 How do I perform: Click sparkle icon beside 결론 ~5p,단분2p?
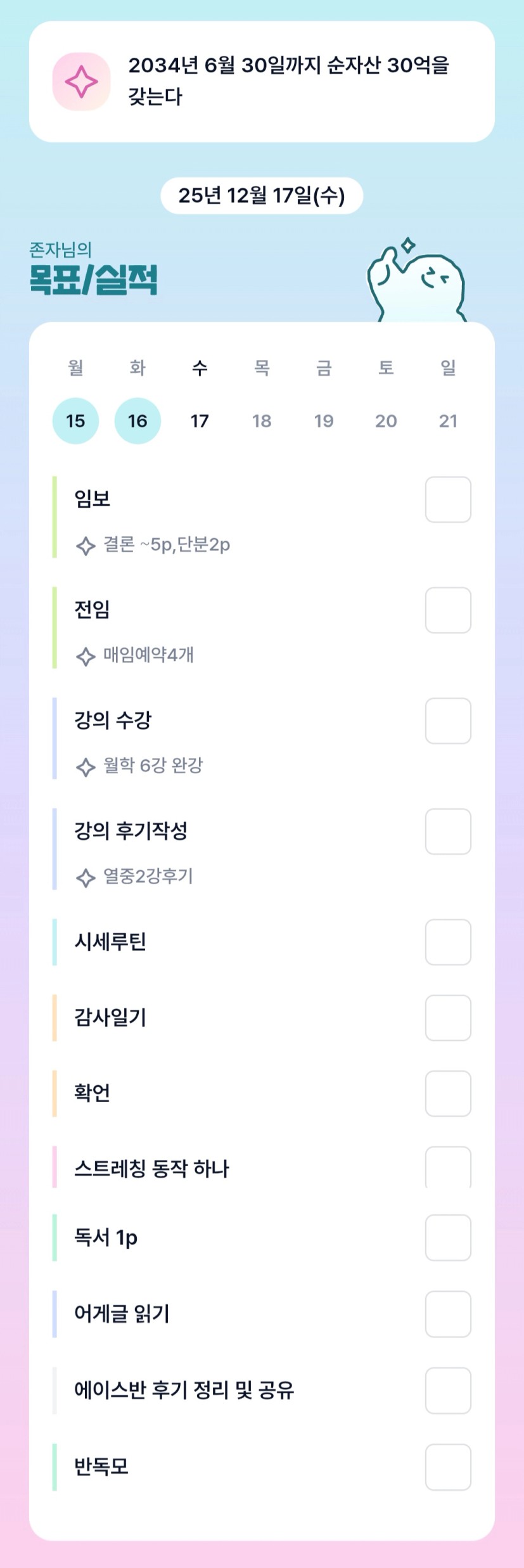point(86,546)
